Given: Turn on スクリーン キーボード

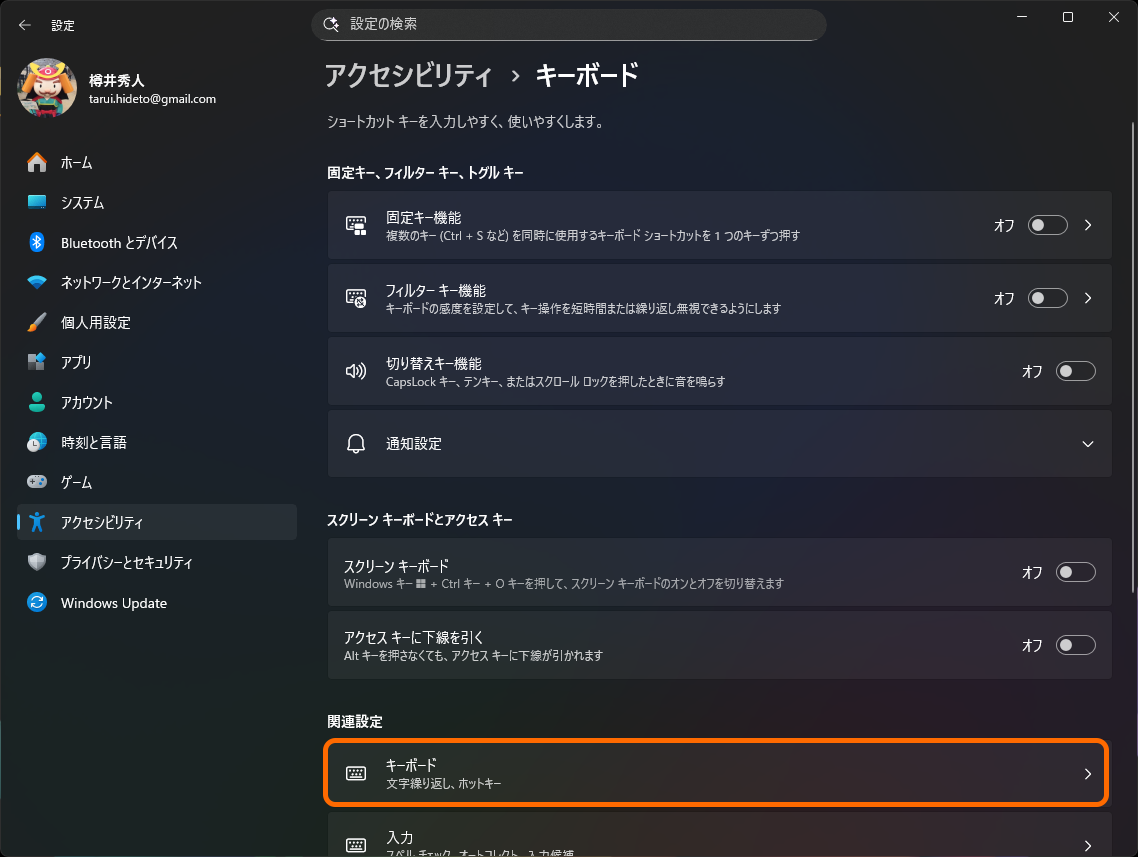Looking at the screenshot, I should [1075, 572].
